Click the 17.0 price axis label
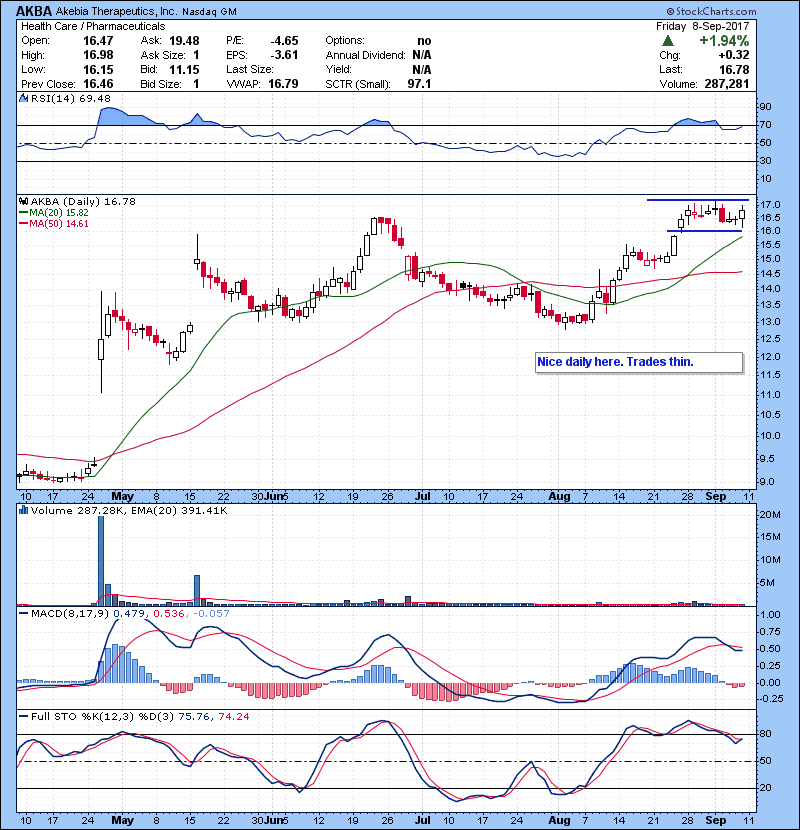Screen dimensions: 800x830 point(770,204)
